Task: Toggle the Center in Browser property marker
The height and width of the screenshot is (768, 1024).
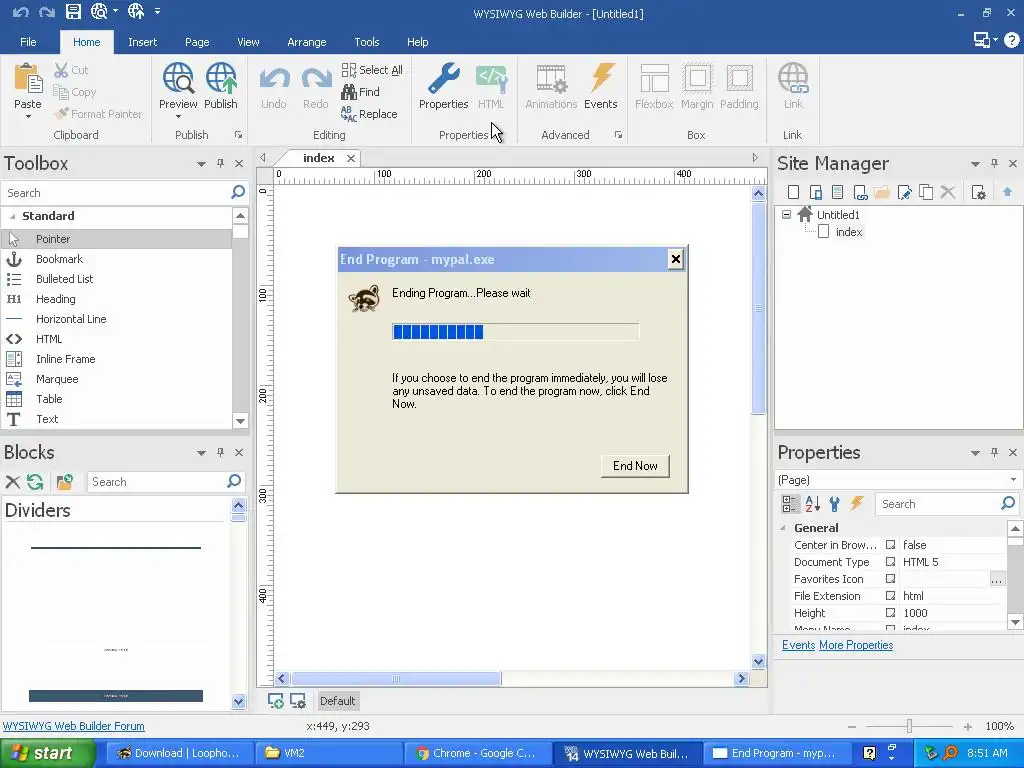Action: (890, 545)
